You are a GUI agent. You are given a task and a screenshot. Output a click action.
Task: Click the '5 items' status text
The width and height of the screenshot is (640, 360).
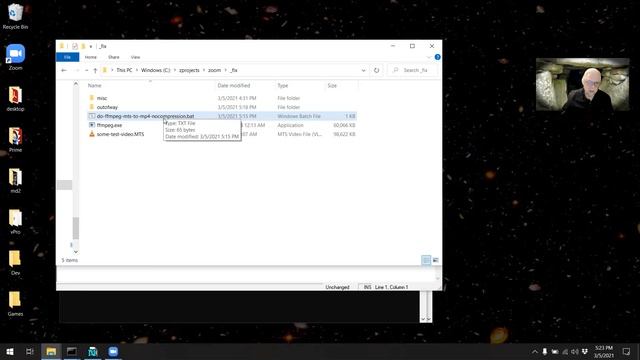point(69,260)
